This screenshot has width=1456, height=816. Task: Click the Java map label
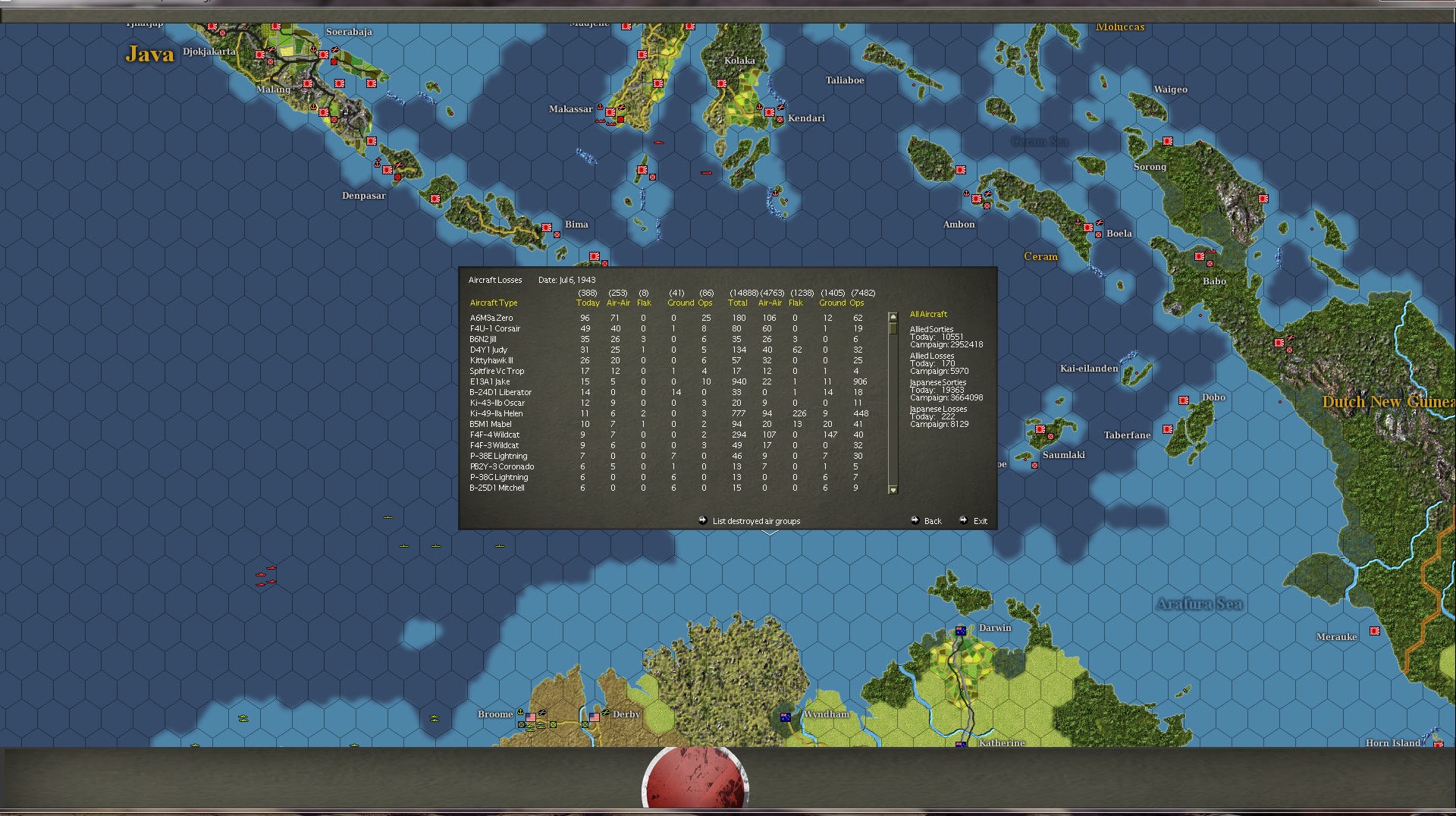[149, 54]
